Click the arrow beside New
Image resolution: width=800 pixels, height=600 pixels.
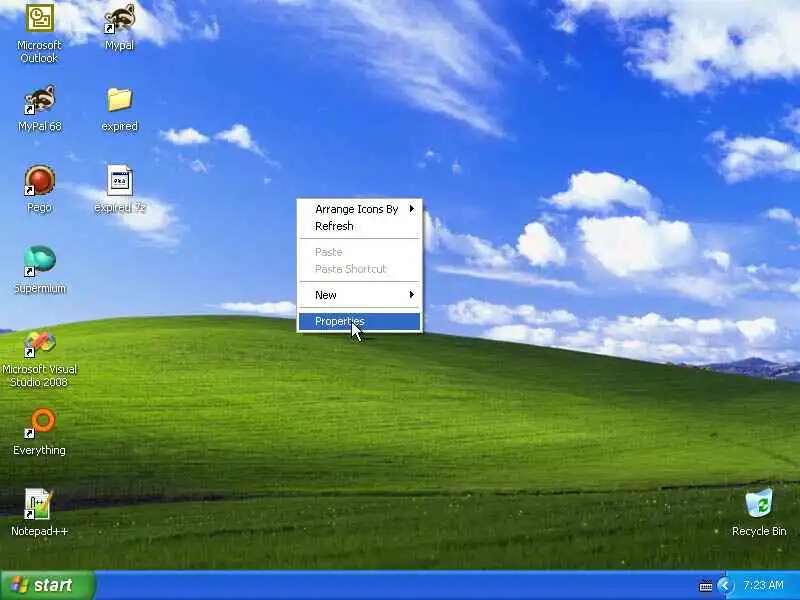tap(412, 294)
